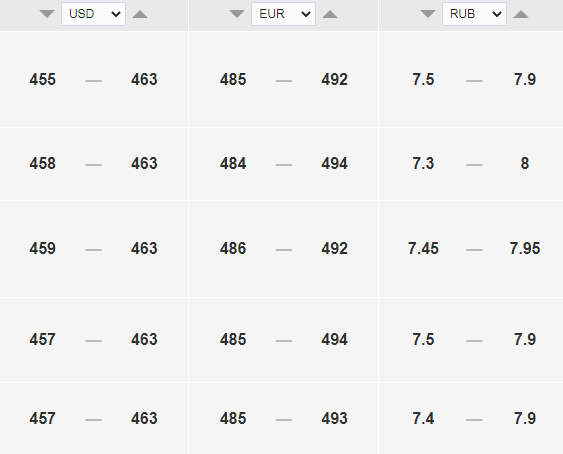Select the USD buy rate 458
This screenshot has width=563, height=454.
point(43,163)
